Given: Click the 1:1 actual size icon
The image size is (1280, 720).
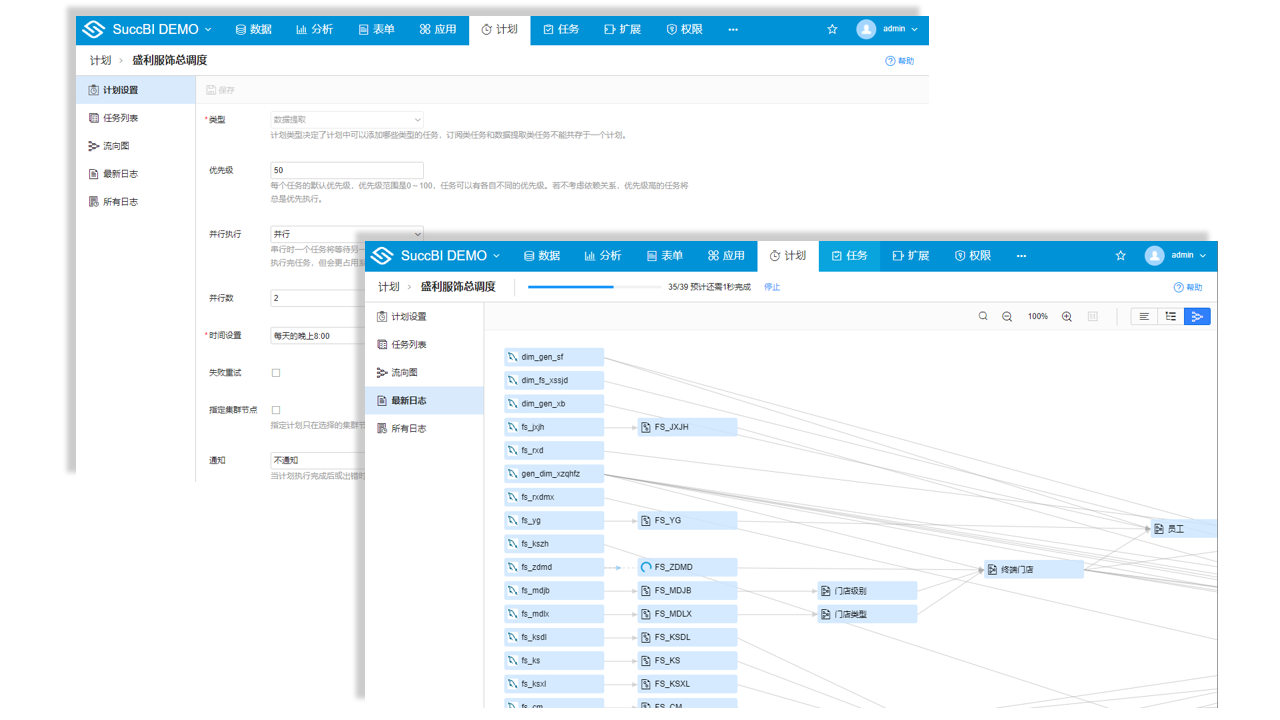Looking at the screenshot, I should click(x=1092, y=317).
